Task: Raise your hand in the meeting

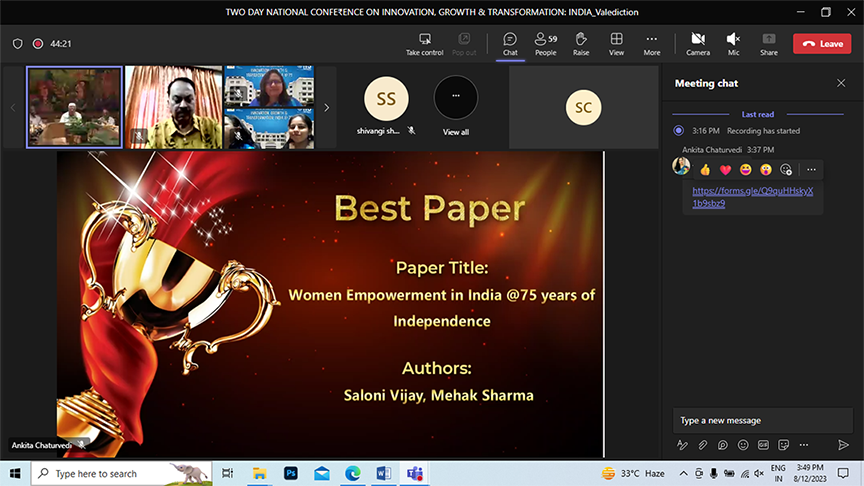Action: click(x=580, y=43)
